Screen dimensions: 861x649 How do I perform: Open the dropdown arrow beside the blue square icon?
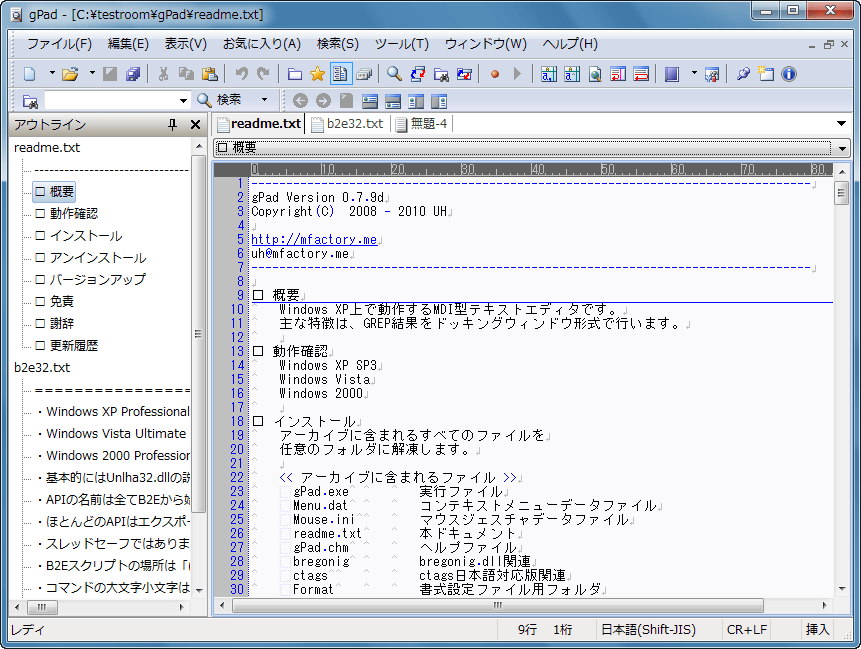pyautogui.click(x=694, y=72)
